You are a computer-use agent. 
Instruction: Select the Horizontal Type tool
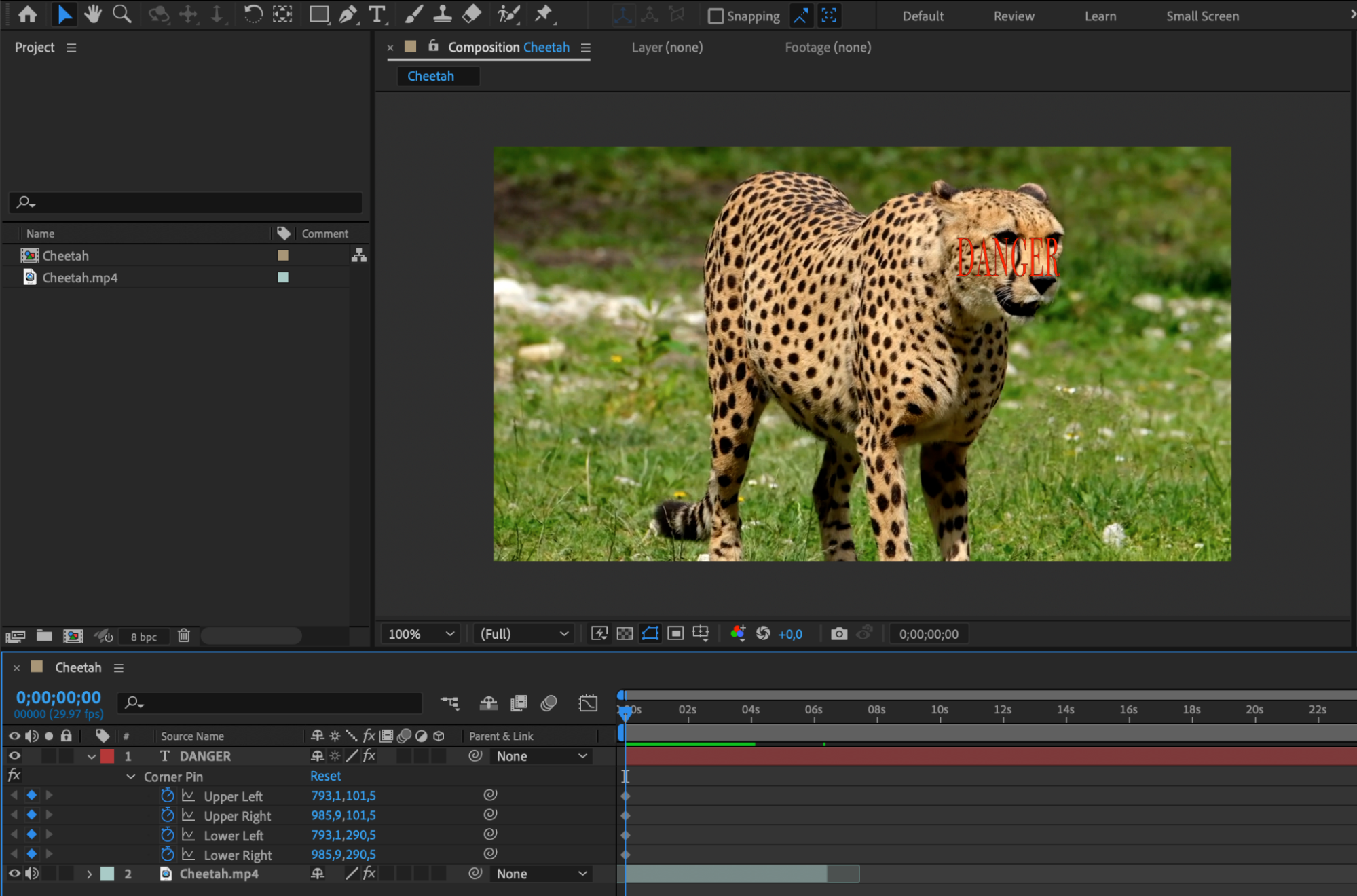377,14
